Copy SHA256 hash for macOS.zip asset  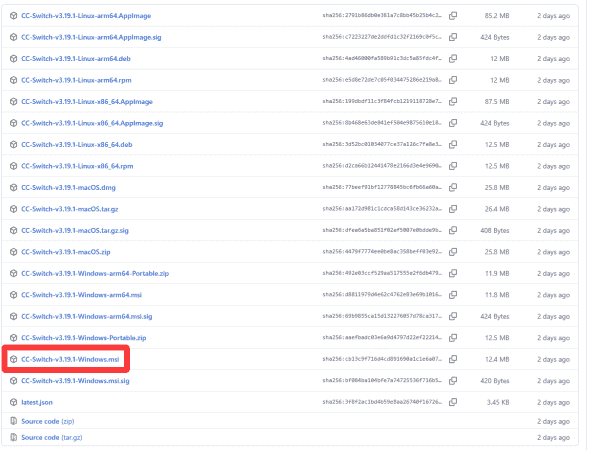tap(453, 252)
